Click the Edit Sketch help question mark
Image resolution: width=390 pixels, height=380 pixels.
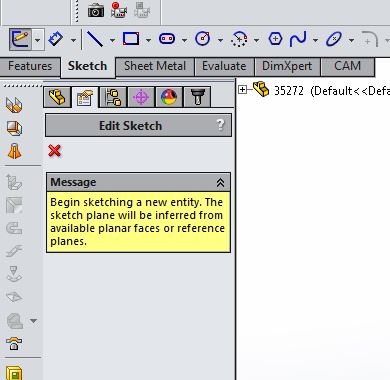coord(220,125)
